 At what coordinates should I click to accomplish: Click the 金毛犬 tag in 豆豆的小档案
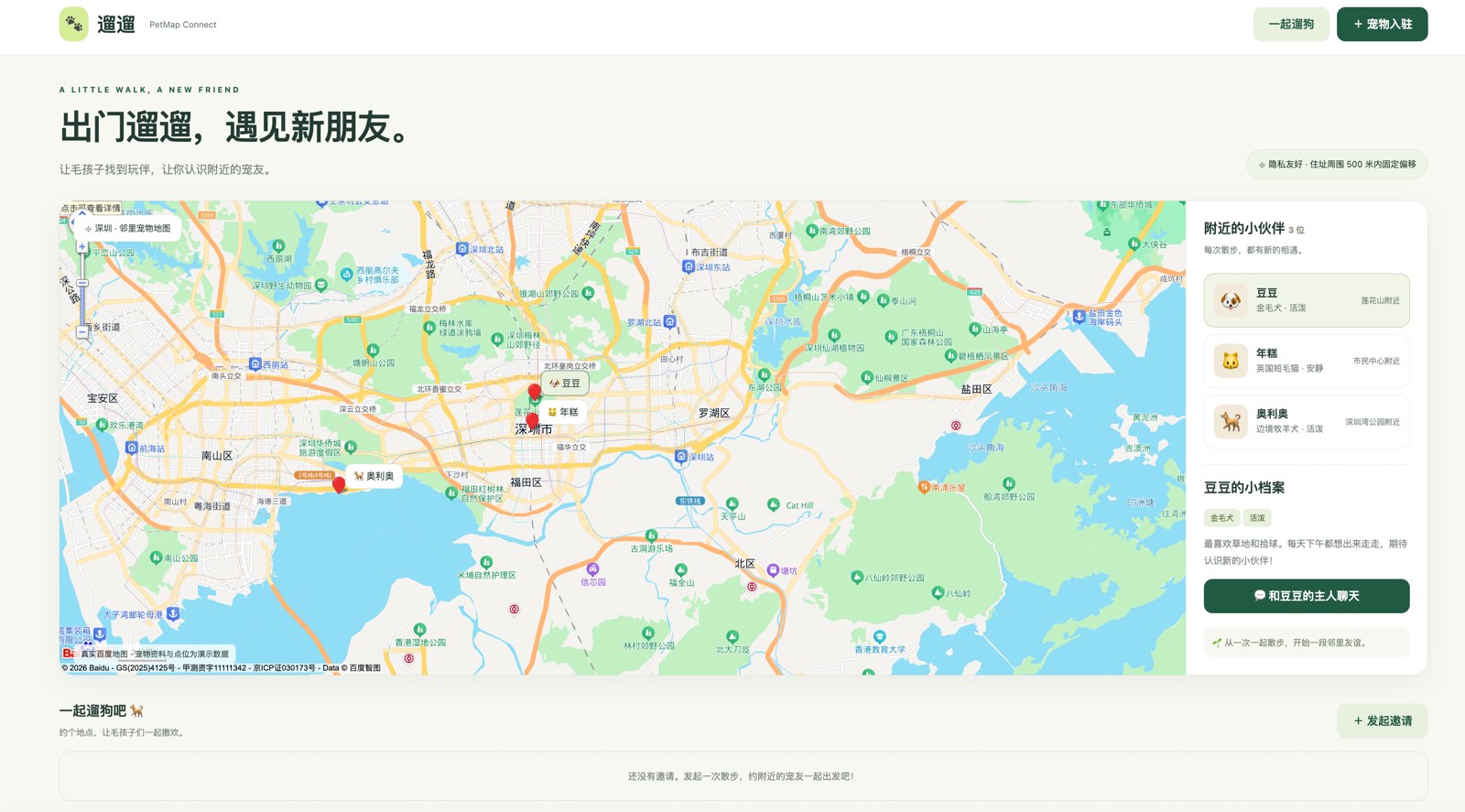click(1221, 518)
